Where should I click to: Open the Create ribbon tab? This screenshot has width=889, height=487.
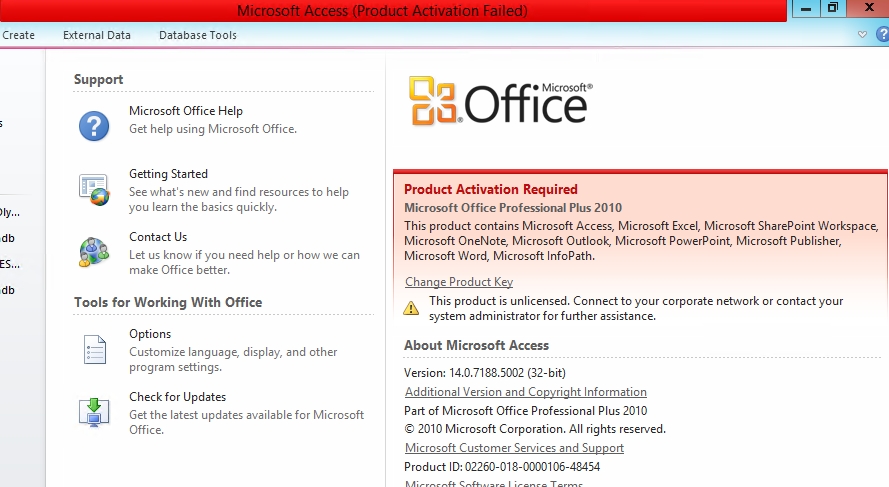point(18,35)
